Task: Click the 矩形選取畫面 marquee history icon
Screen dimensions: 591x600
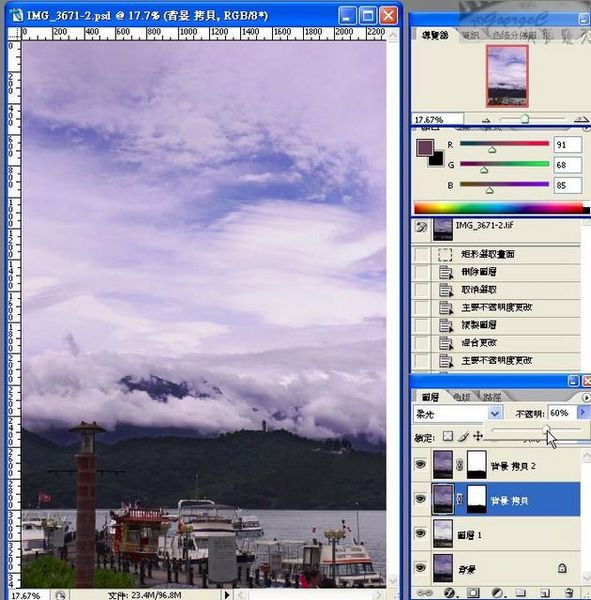Action: coord(445,254)
